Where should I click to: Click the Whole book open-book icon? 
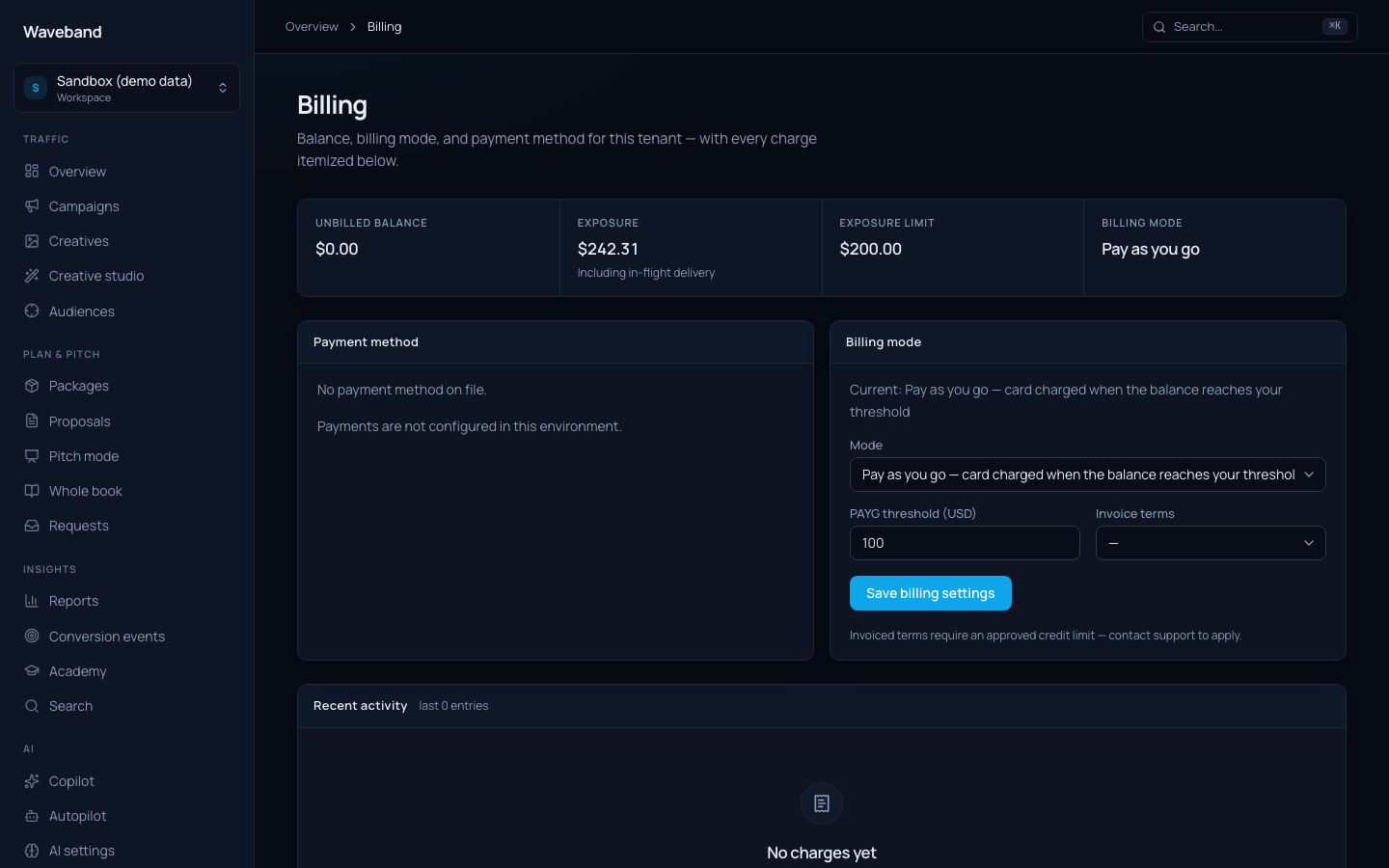(32, 491)
